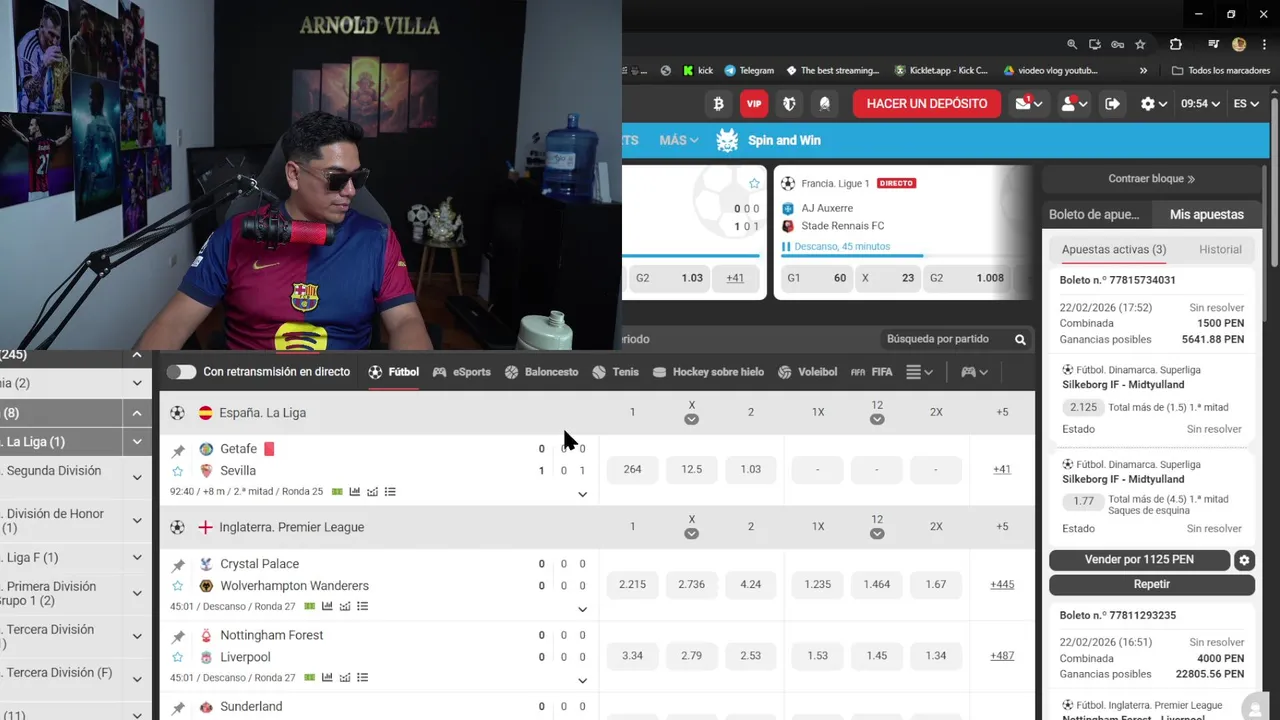The width and height of the screenshot is (1280, 720).
Task: Open the ES language dropdown
Action: [x=1247, y=103]
